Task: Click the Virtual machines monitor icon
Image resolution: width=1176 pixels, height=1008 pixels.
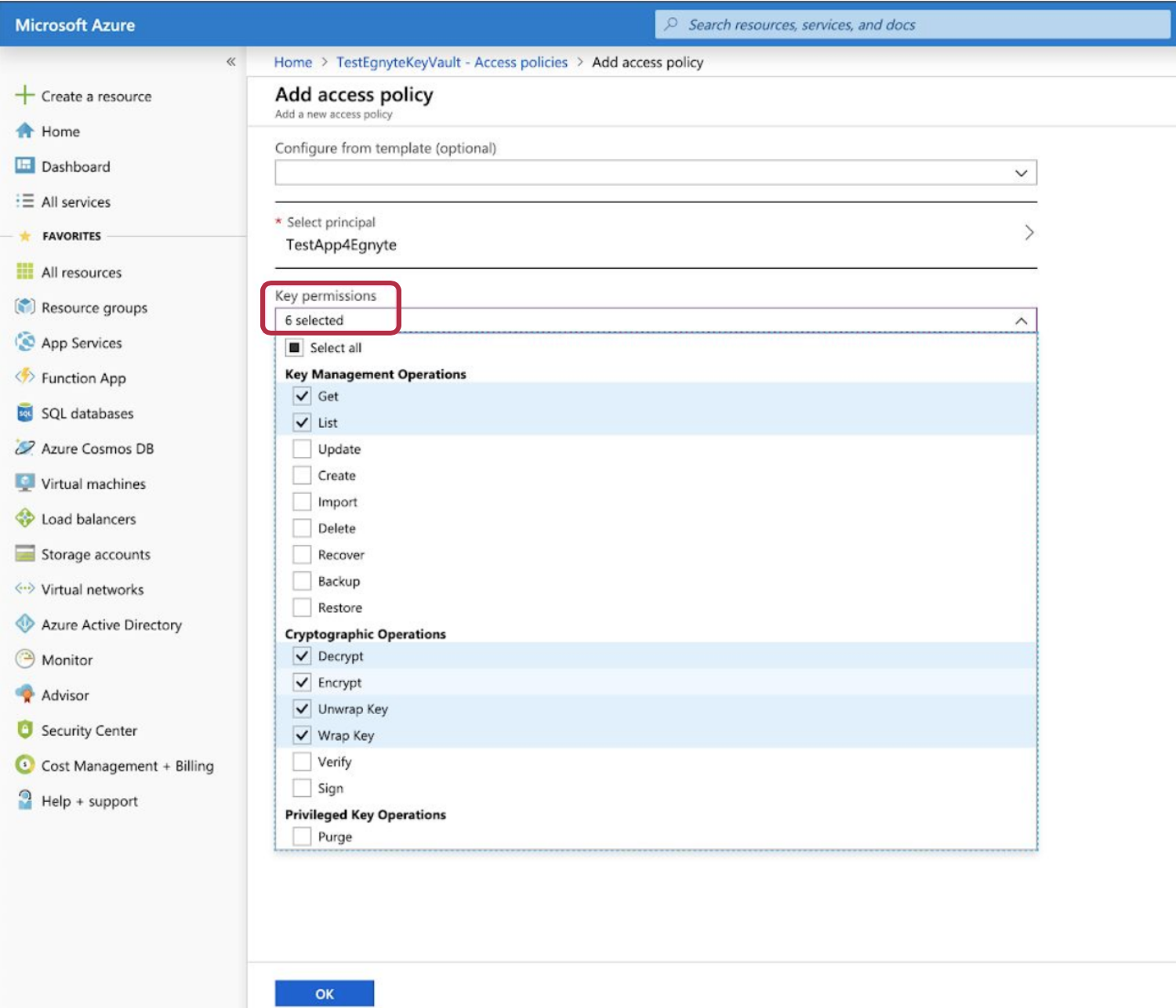Action: pyautogui.click(x=25, y=483)
